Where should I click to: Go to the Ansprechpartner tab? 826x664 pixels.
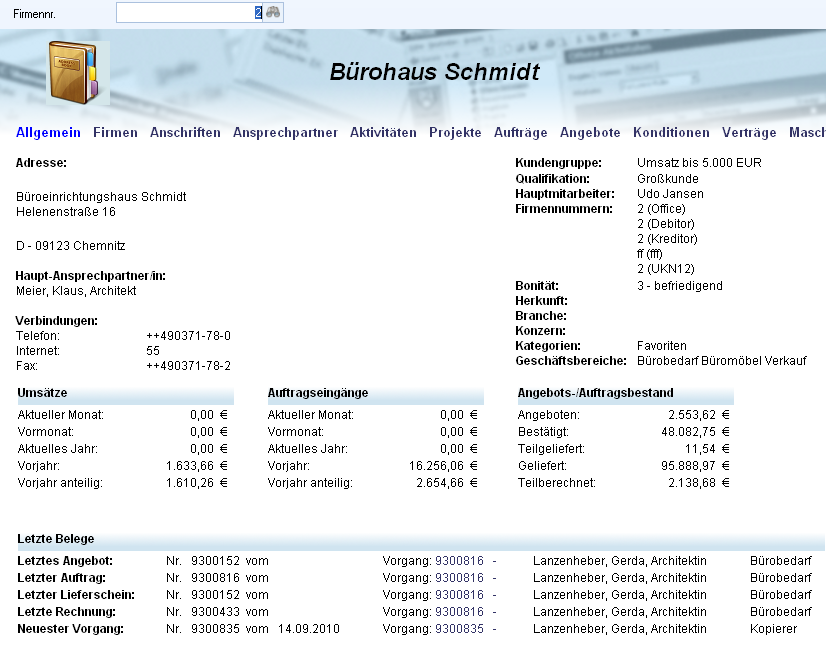[285, 133]
